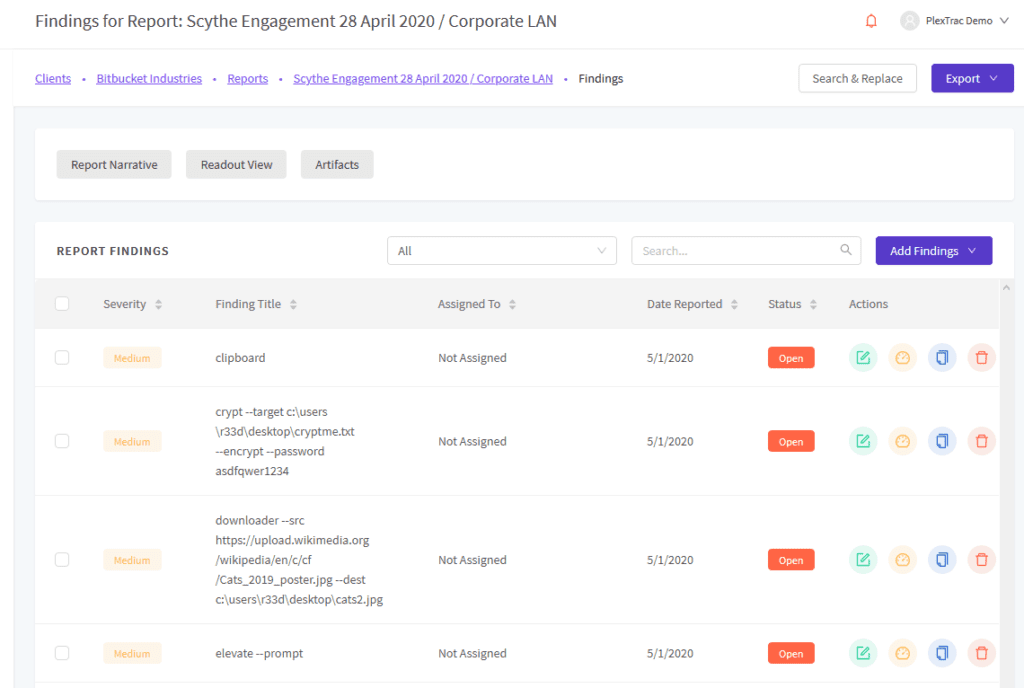1024x688 pixels.
Task: Expand the Add Findings dropdown
Action: [x=933, y=250]
